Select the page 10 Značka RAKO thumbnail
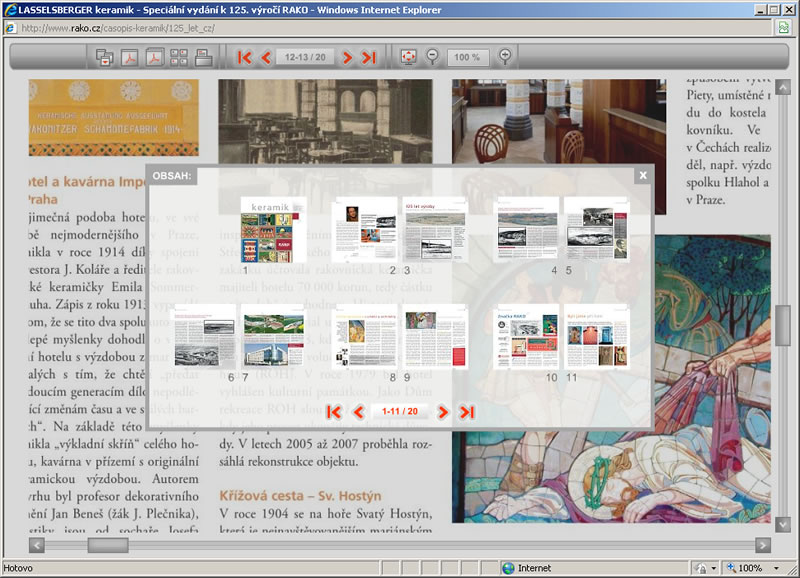The height and width of the screenshot is (578, 800). (527, 337)
